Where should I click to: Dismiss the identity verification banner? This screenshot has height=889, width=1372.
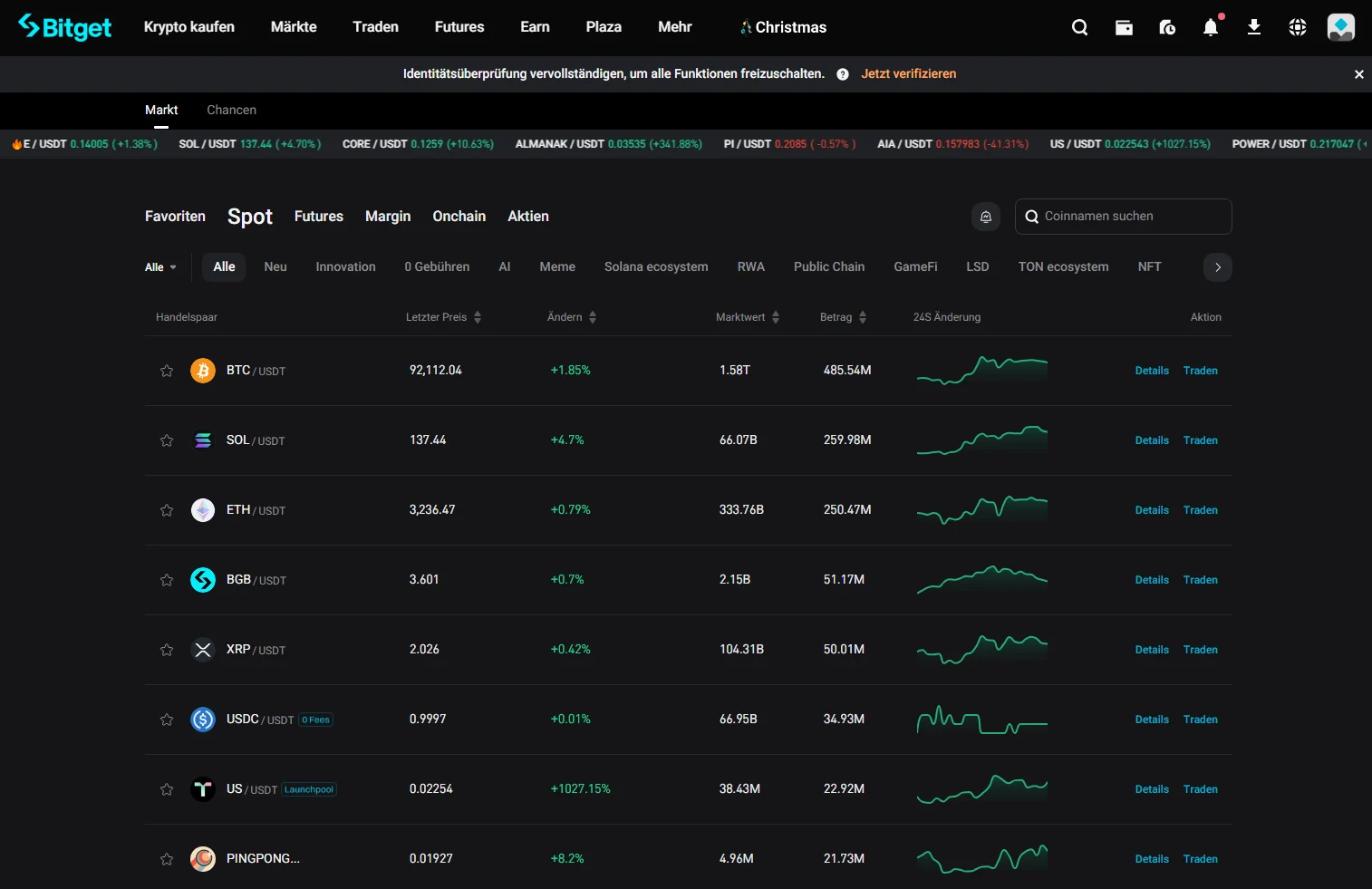click(1358, 74)
